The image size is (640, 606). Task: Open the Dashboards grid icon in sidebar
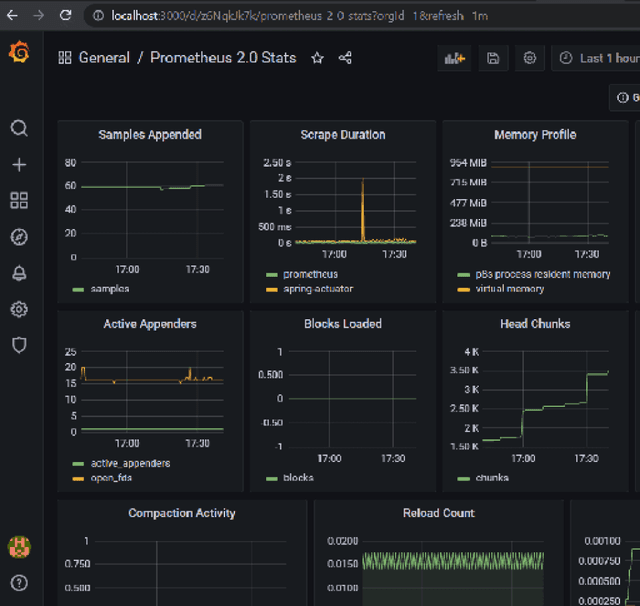tap(19, 200)
